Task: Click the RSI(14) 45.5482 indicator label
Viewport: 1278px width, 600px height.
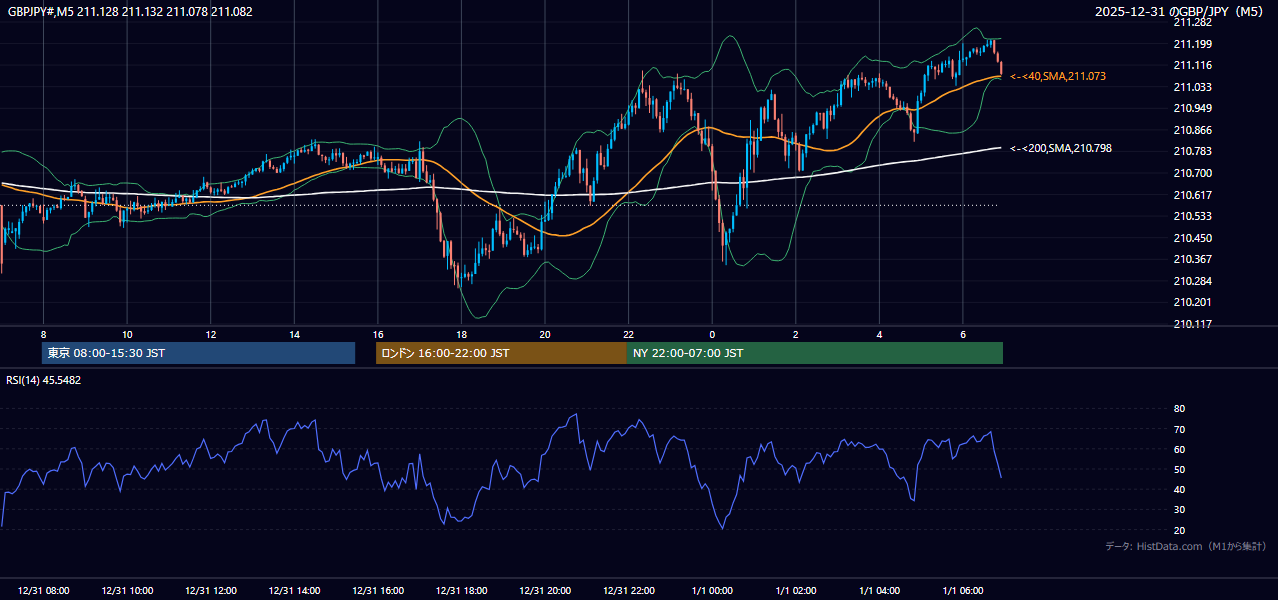Action: 44,380
